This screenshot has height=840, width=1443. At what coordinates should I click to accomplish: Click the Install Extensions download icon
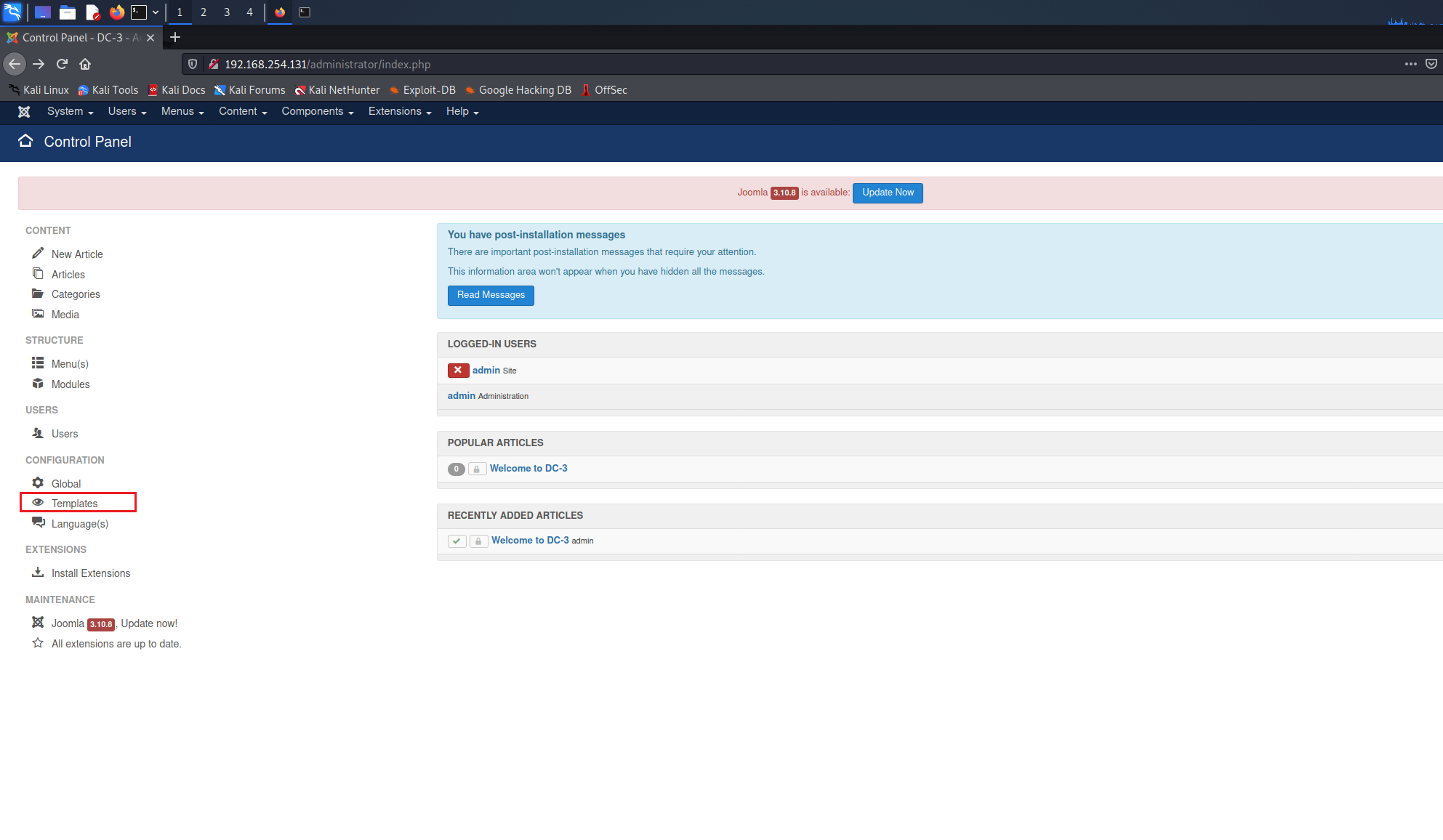point(38,572)
